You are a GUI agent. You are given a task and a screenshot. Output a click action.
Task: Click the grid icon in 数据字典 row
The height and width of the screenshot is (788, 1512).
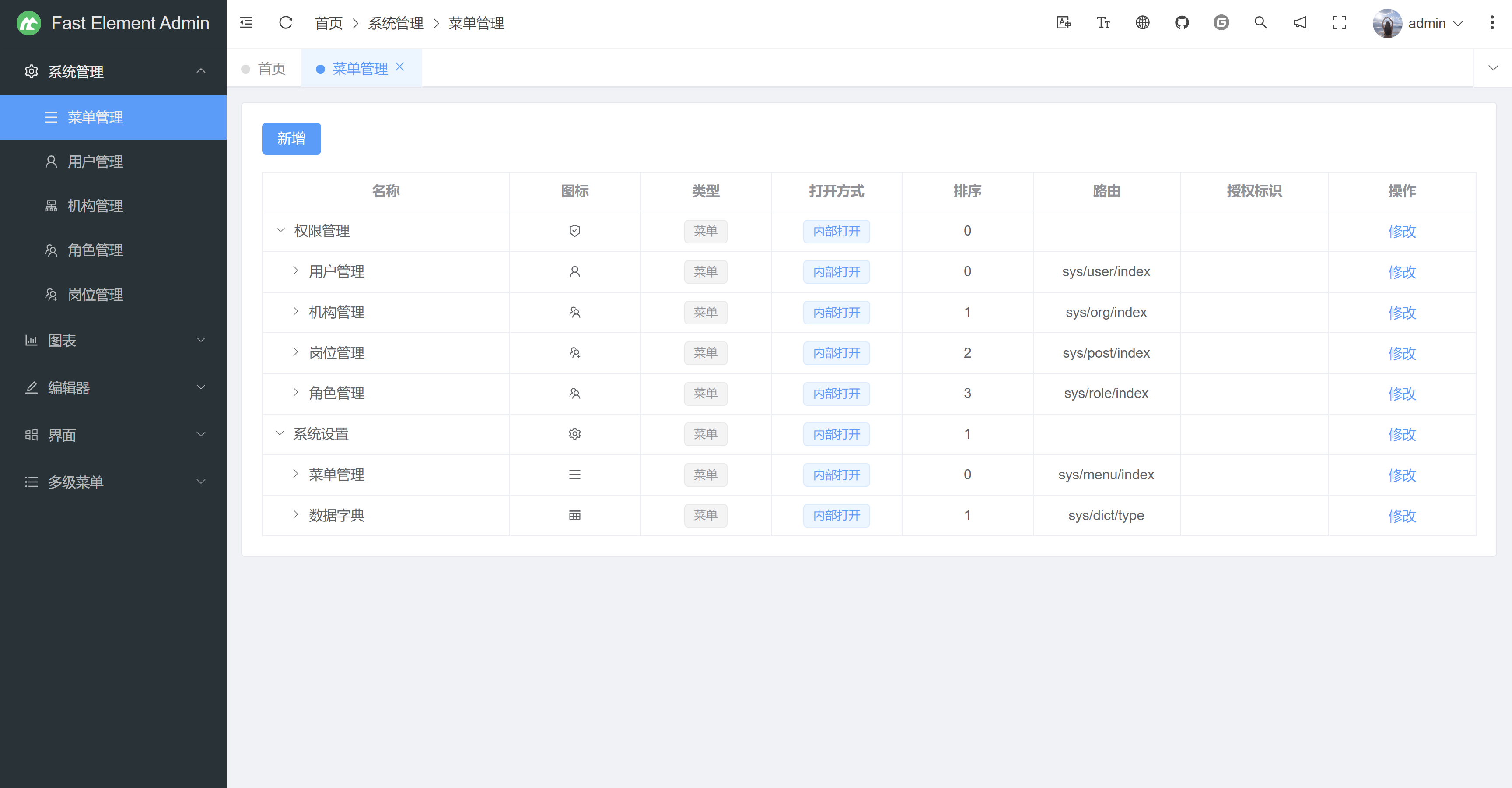[x=574, y=516]
